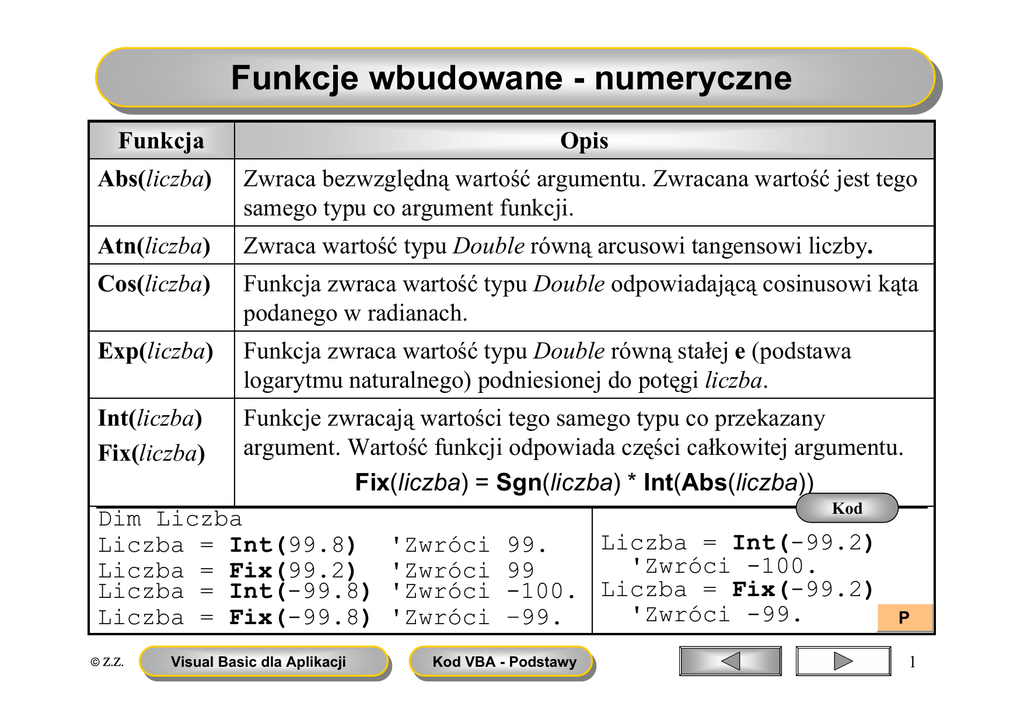Screen dimensions: 1024x724
Task: Click the slide number 1
Action: click(x=913, y=662)
